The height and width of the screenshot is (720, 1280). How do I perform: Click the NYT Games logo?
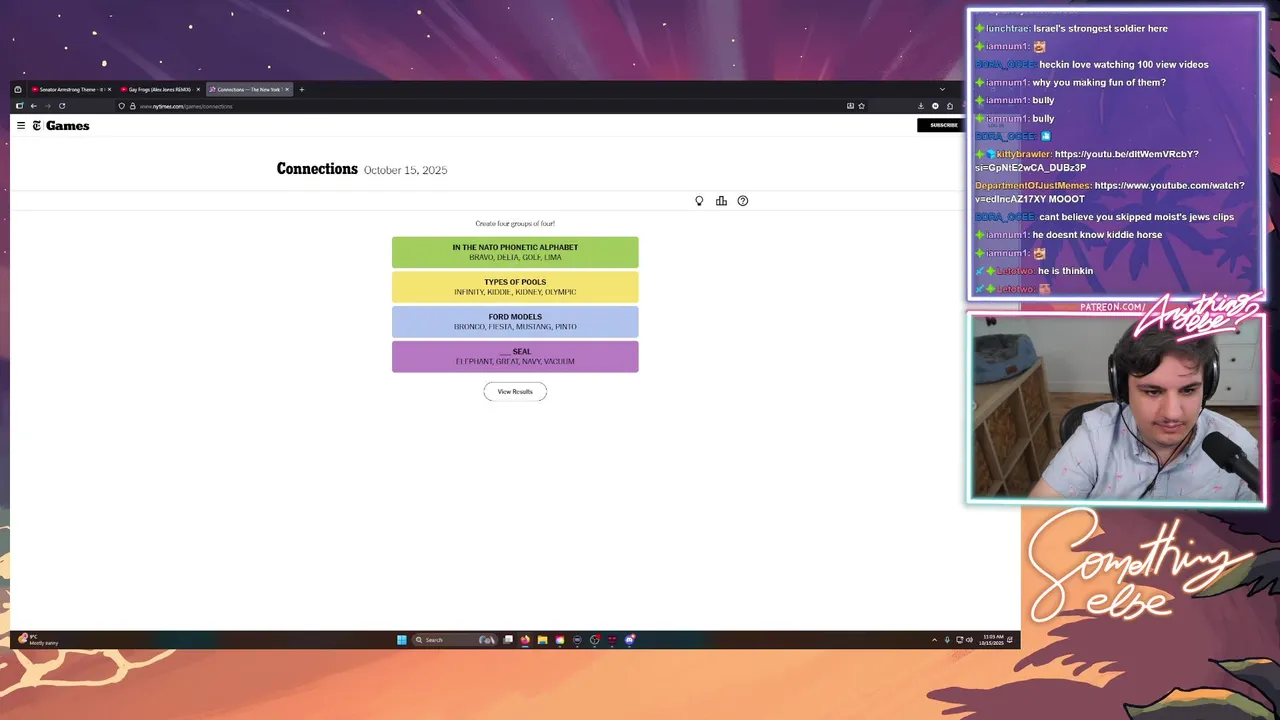pyautogui.click(x=61, y=125)
